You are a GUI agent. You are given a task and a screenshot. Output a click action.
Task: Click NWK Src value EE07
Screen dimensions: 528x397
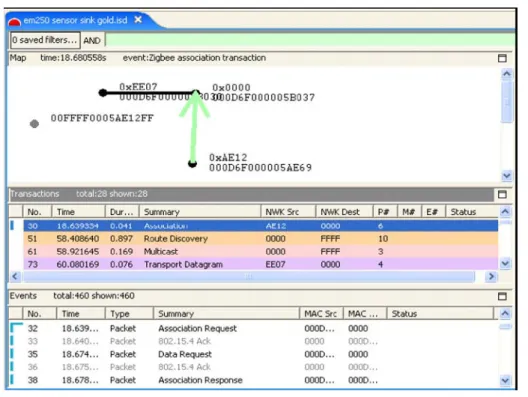275,264
